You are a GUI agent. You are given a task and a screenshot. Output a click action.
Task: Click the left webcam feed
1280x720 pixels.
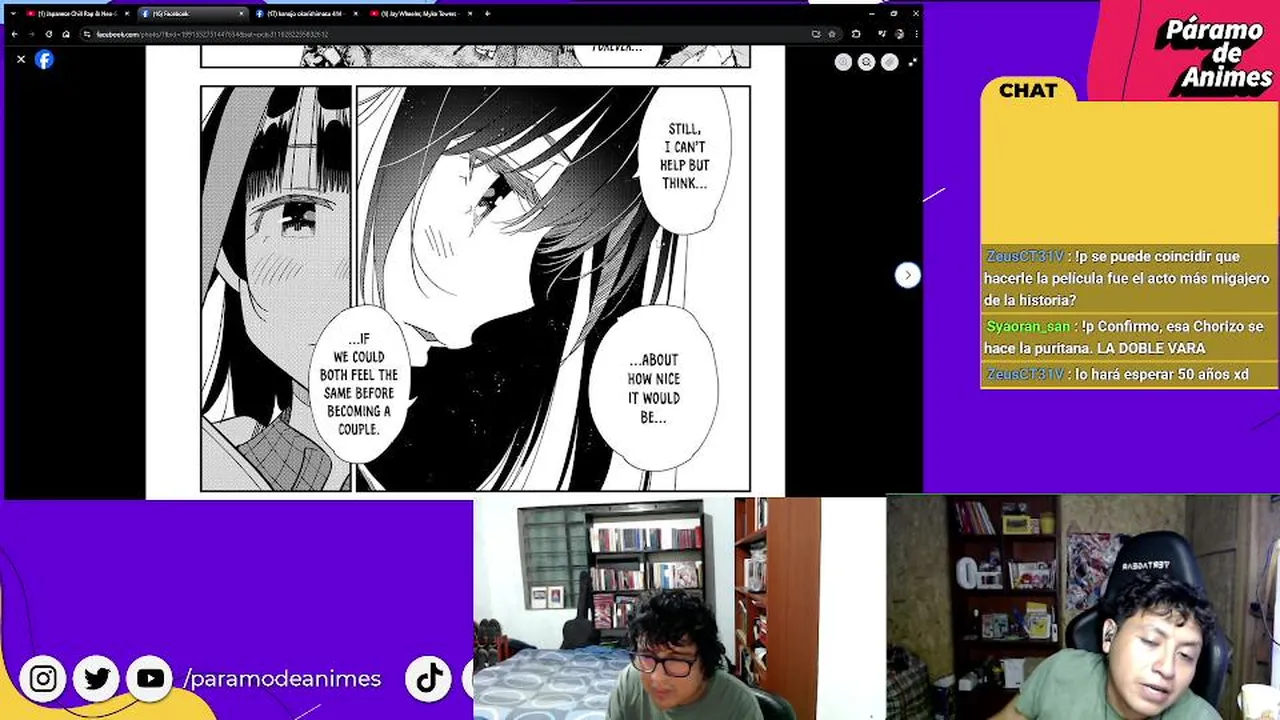click(x=679, y=608)
